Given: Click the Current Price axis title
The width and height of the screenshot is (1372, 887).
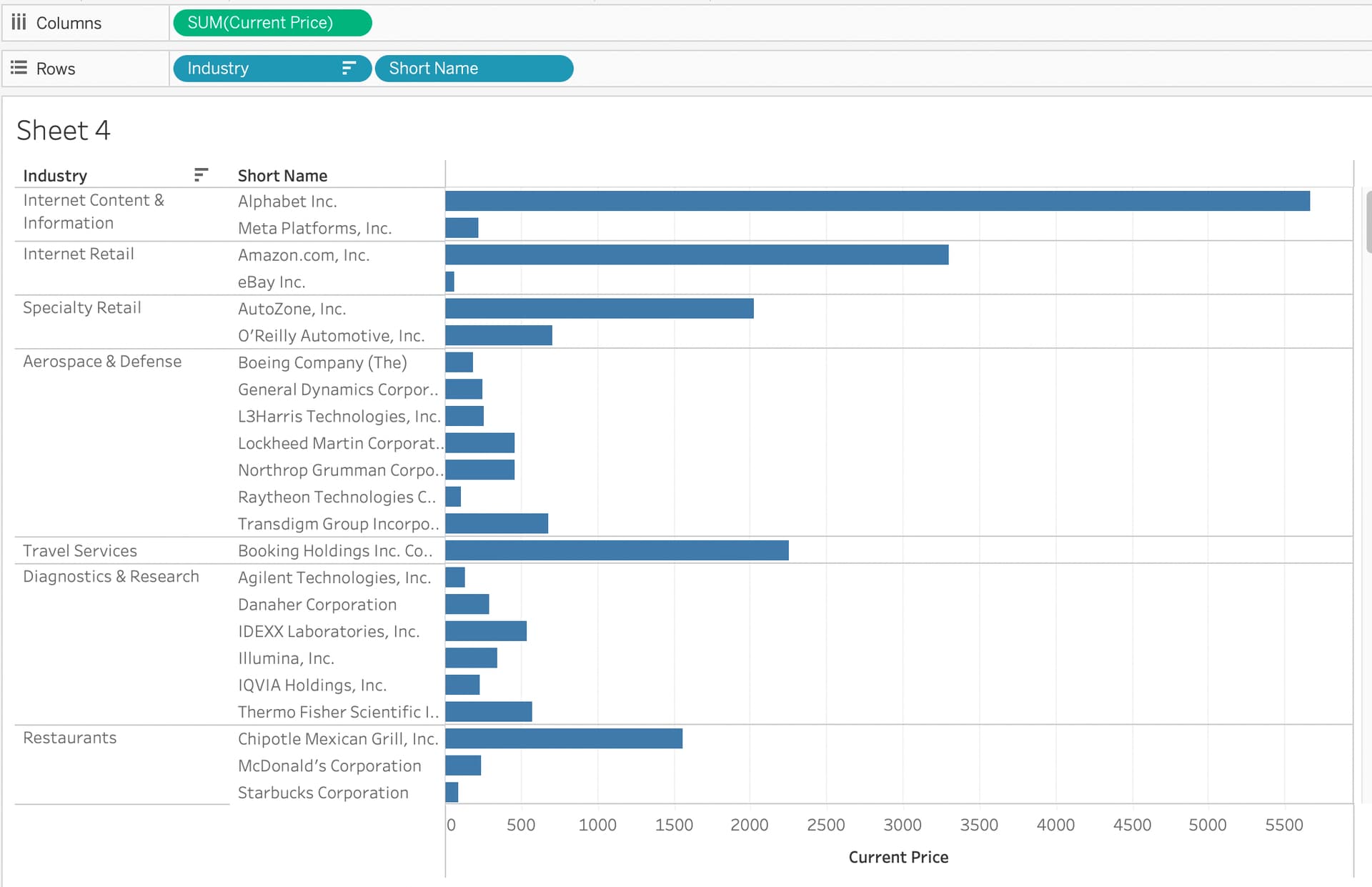Looking at the screenshot, I should [x=898, y=857].
